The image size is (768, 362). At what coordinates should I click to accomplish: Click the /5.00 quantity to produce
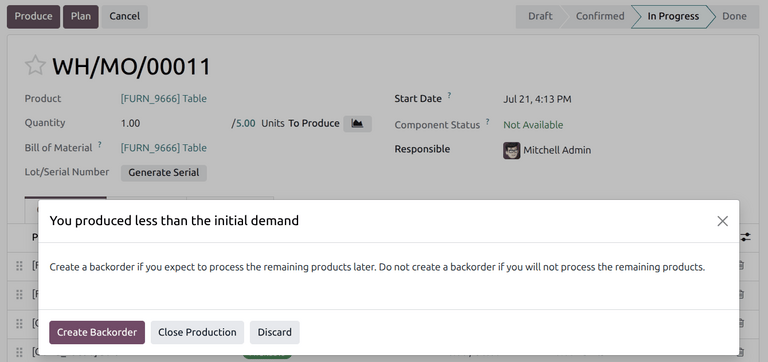[x=243, y=123]
